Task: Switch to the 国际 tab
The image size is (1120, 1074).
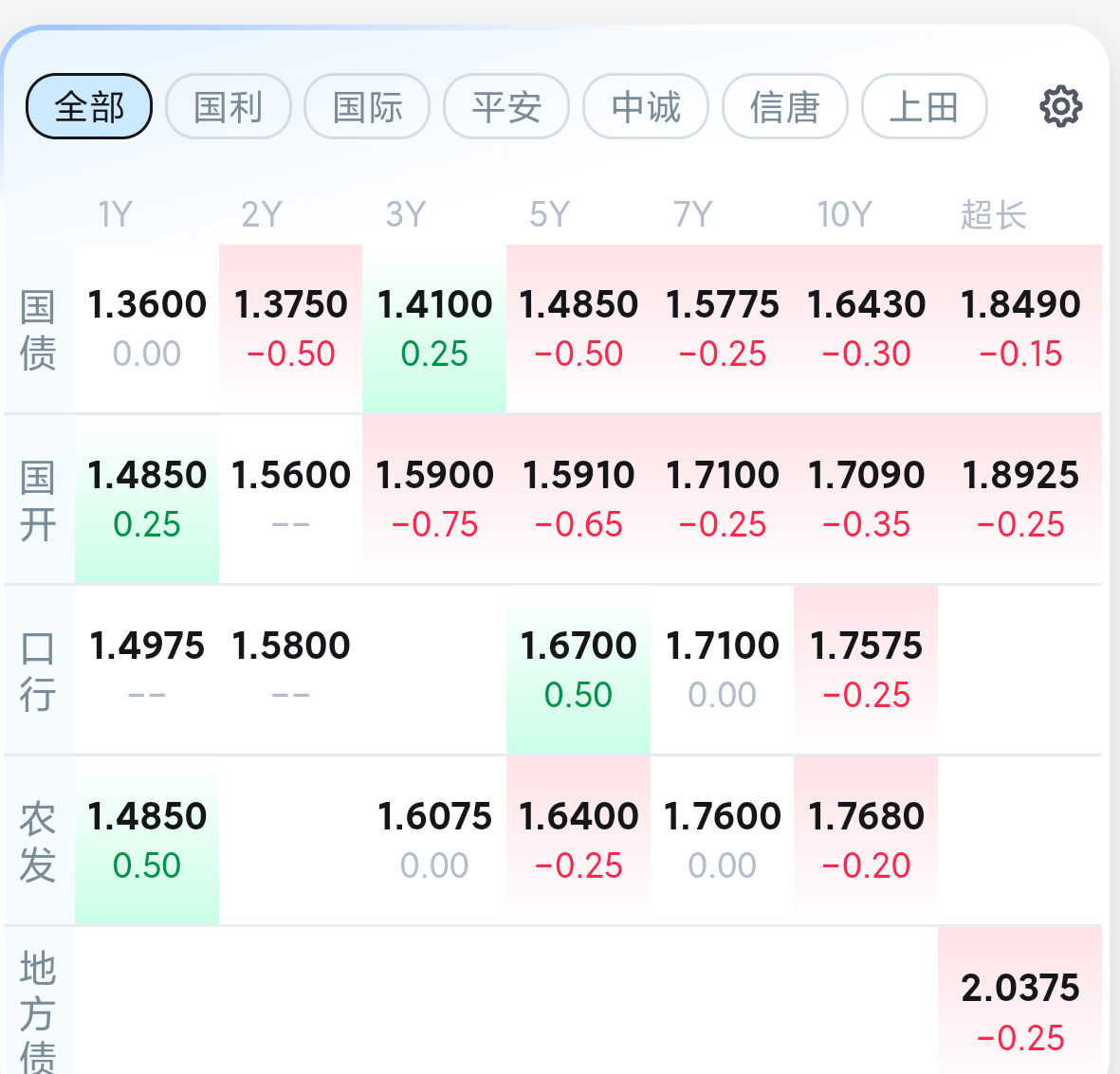Action: [x=367, y=106]
